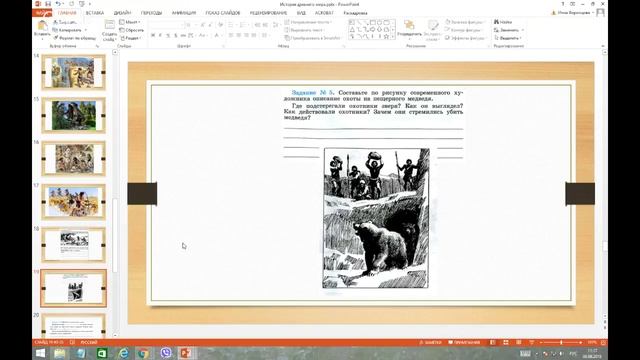The width and height of the screenshot is (640, 360).
Task: Switch to the Вставка ribbon tab
Action: [x=95, y=13]
